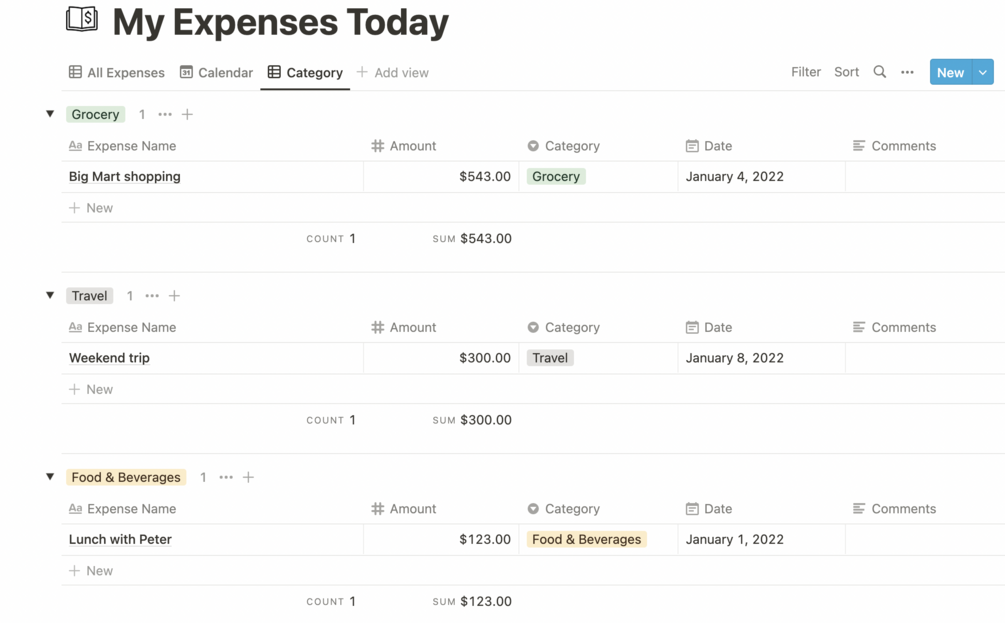Open the three-dot view options menu
This screenshot has width=1005, height=623.
click(x=907, y=72)
